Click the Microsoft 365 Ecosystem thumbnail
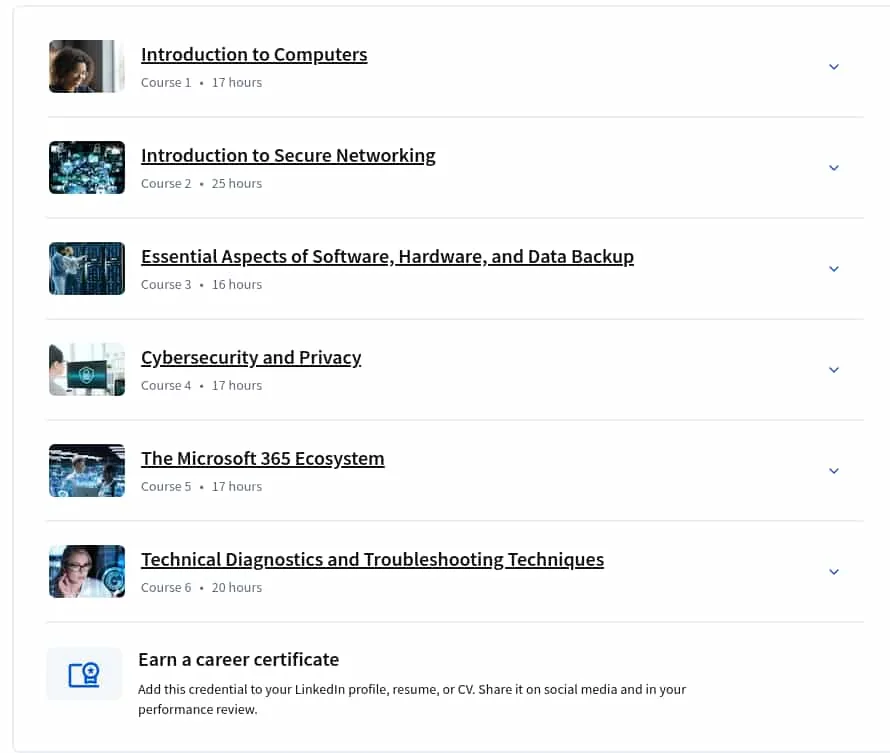Screen dimensions: 890x753 [87, 470]
